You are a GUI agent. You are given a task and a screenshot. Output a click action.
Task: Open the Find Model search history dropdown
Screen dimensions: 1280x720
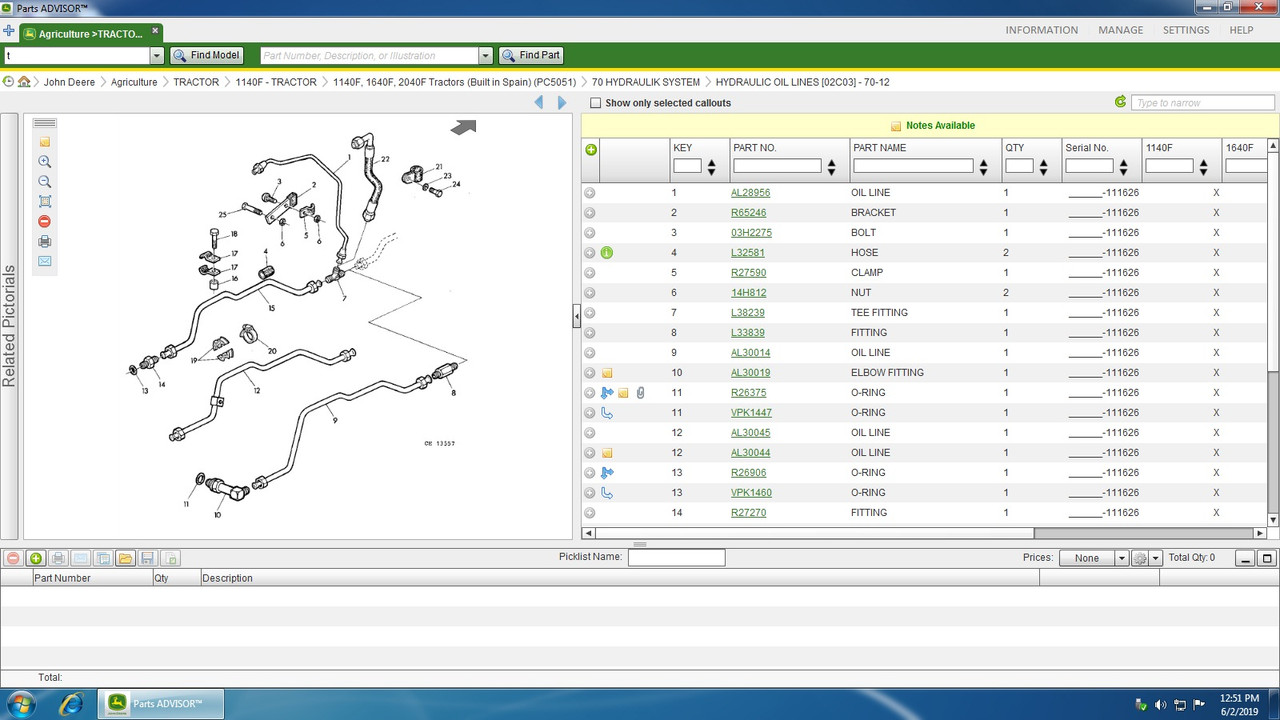coord(156,55)
